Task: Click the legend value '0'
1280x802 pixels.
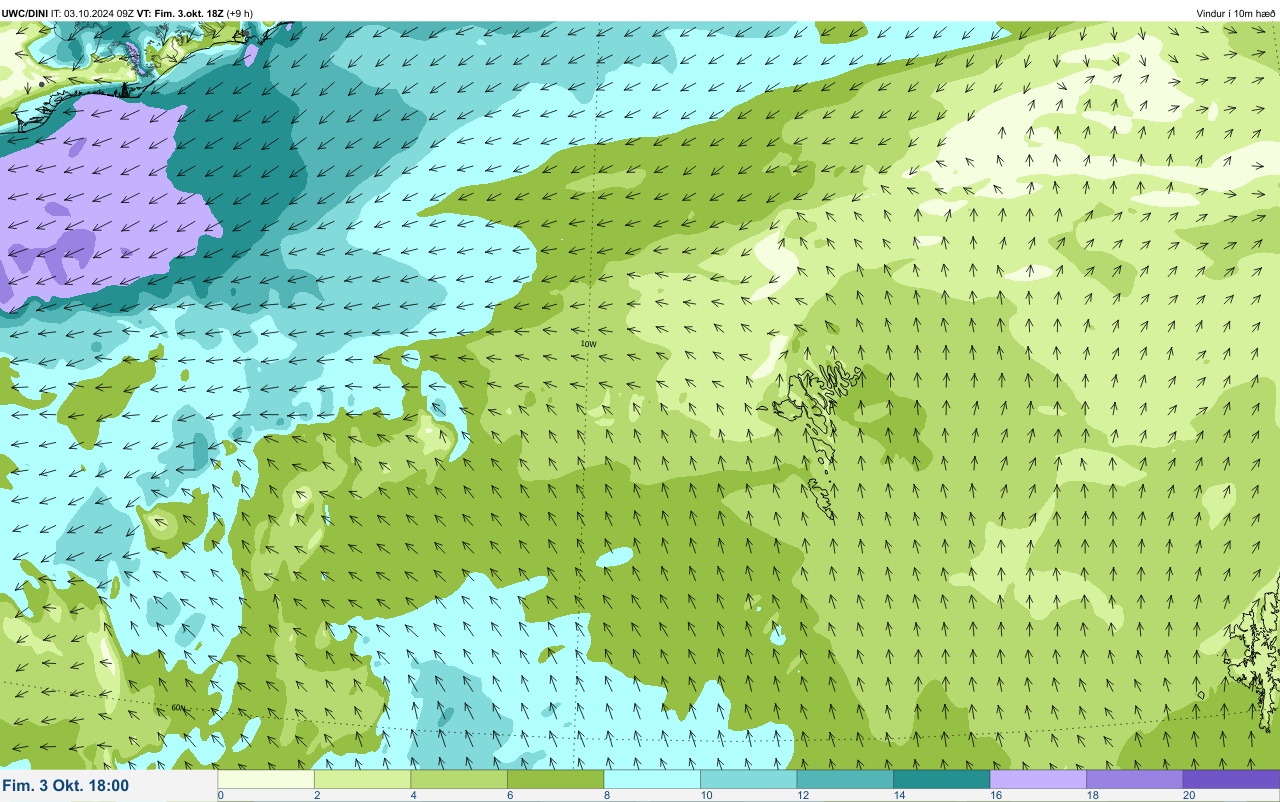Action: click(220, 795)
